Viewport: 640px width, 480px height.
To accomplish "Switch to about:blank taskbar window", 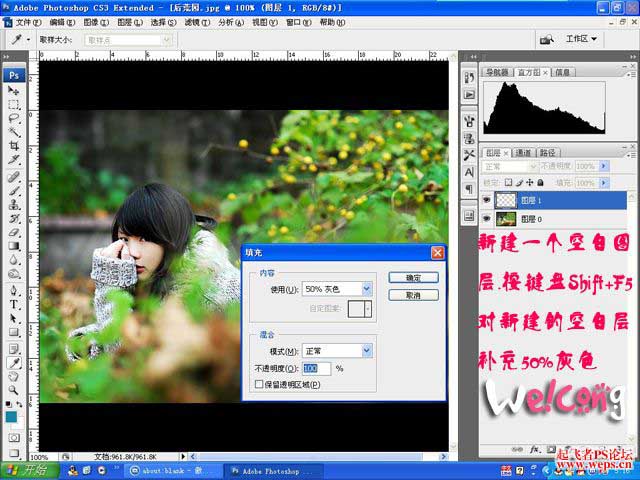I will pyautogui.click(x=171, y=471).
